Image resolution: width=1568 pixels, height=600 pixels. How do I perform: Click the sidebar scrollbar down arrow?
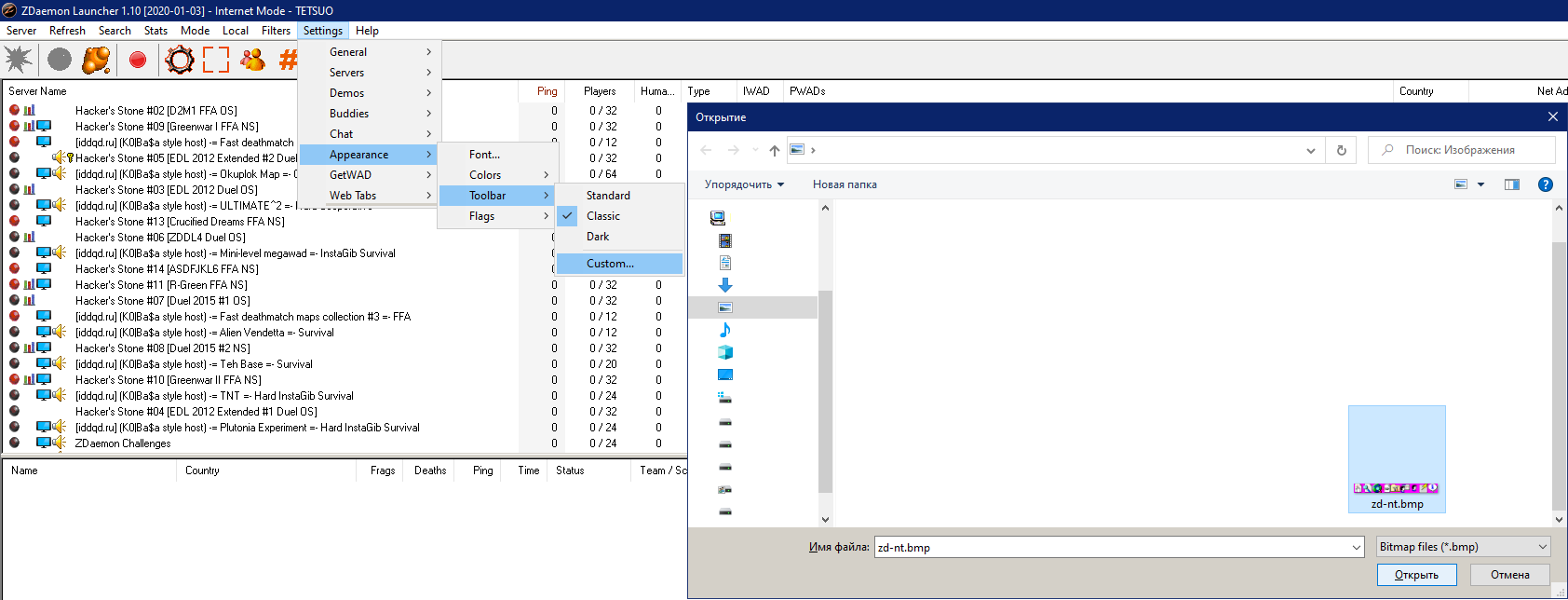(x=825, y=520)
